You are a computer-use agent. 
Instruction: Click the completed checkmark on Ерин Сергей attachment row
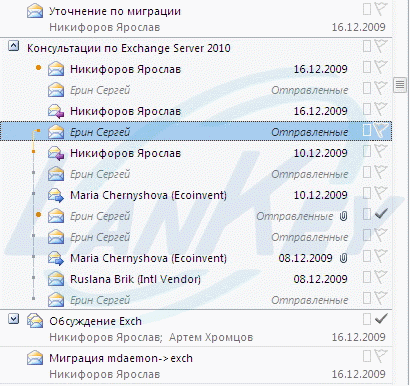[x=381, y=215]
